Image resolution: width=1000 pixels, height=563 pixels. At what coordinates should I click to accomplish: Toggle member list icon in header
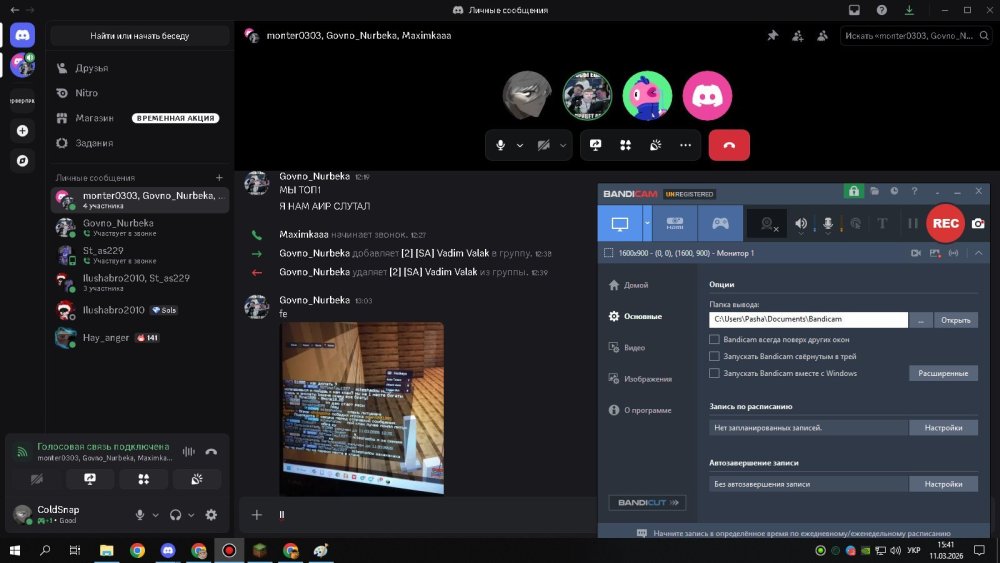823,36
